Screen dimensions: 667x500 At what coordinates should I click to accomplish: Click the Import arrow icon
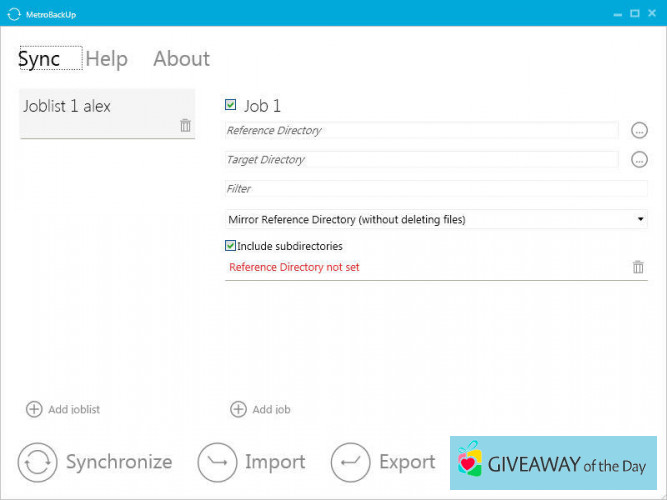point(217,462)
